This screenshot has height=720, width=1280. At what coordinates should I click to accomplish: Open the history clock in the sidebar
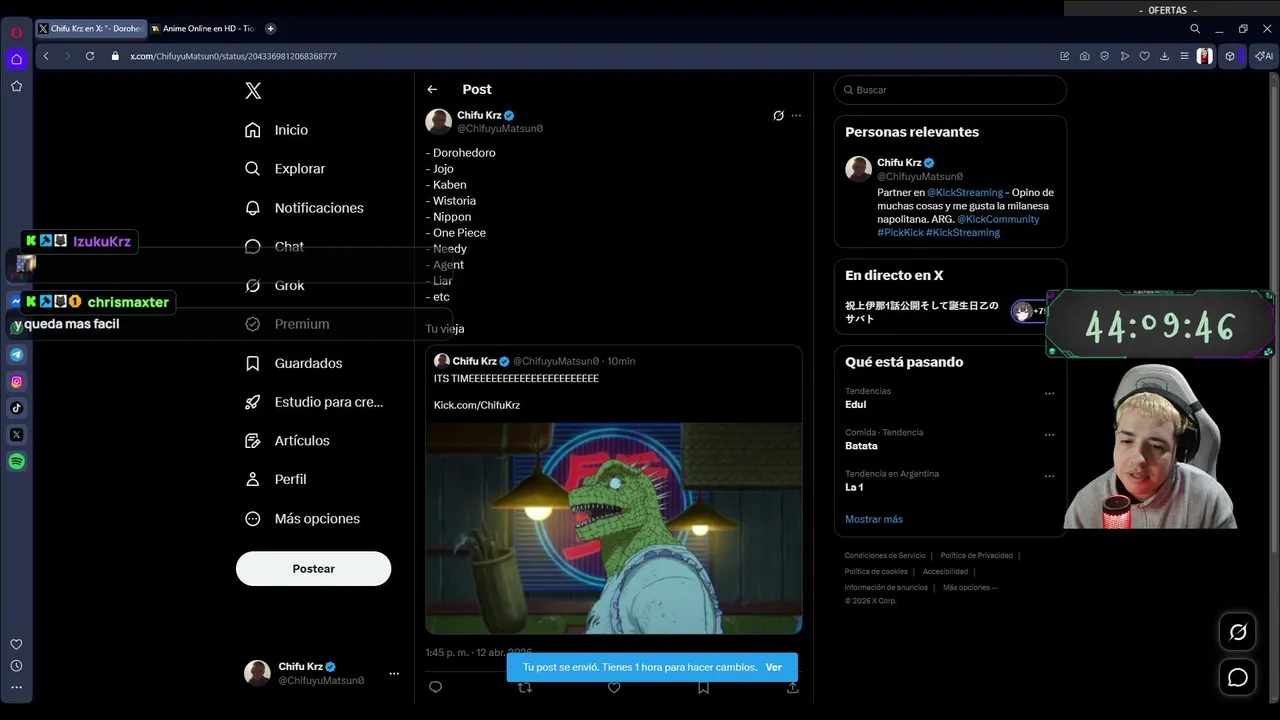tap(16, 666)
